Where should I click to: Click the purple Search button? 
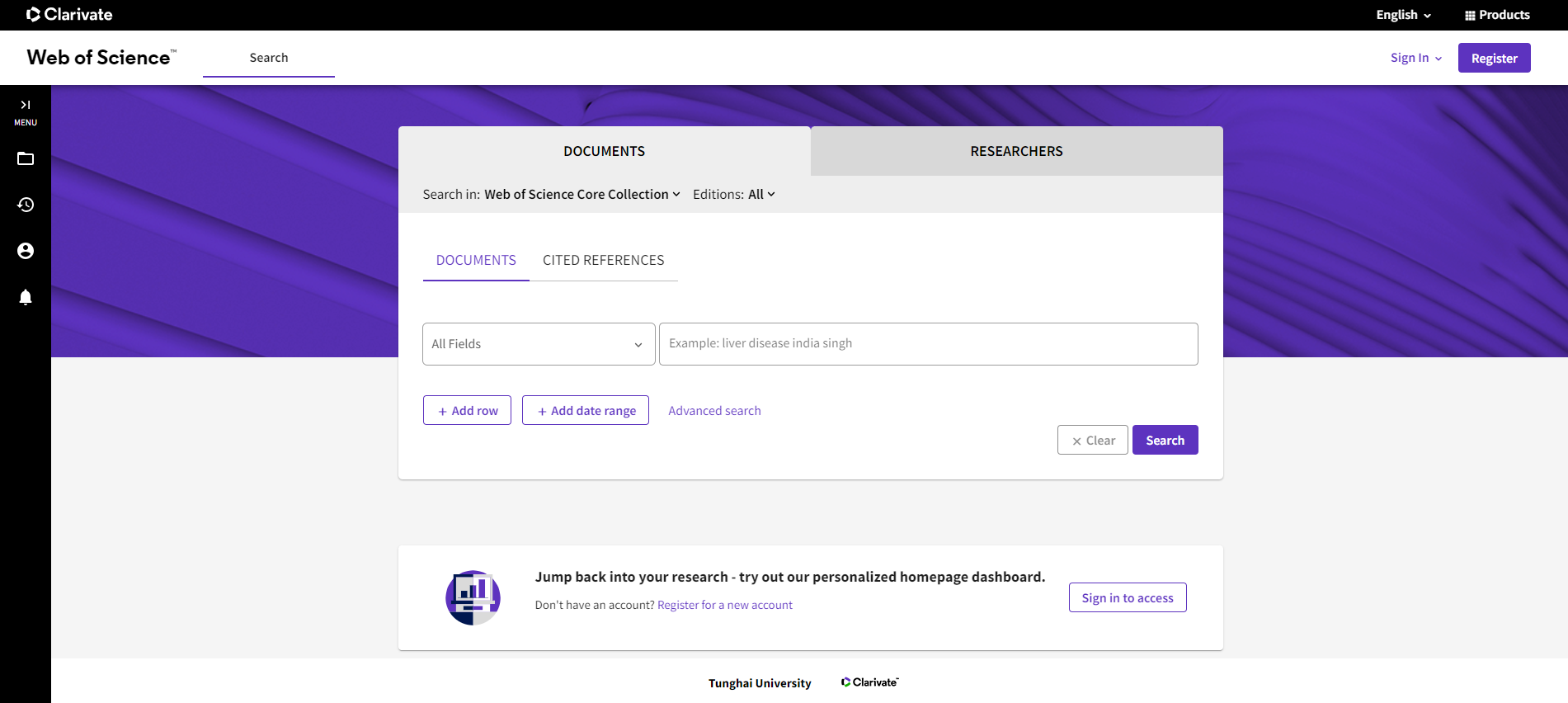(x=1165, y=440)
